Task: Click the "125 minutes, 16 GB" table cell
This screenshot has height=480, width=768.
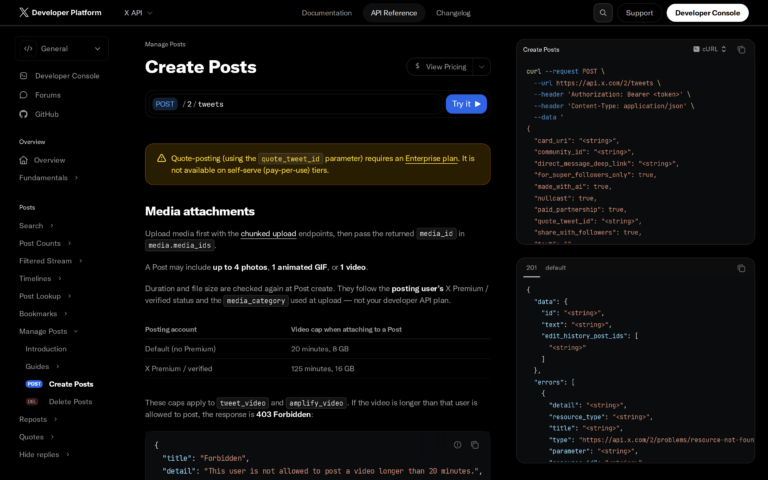Action: tap(322, 368)
